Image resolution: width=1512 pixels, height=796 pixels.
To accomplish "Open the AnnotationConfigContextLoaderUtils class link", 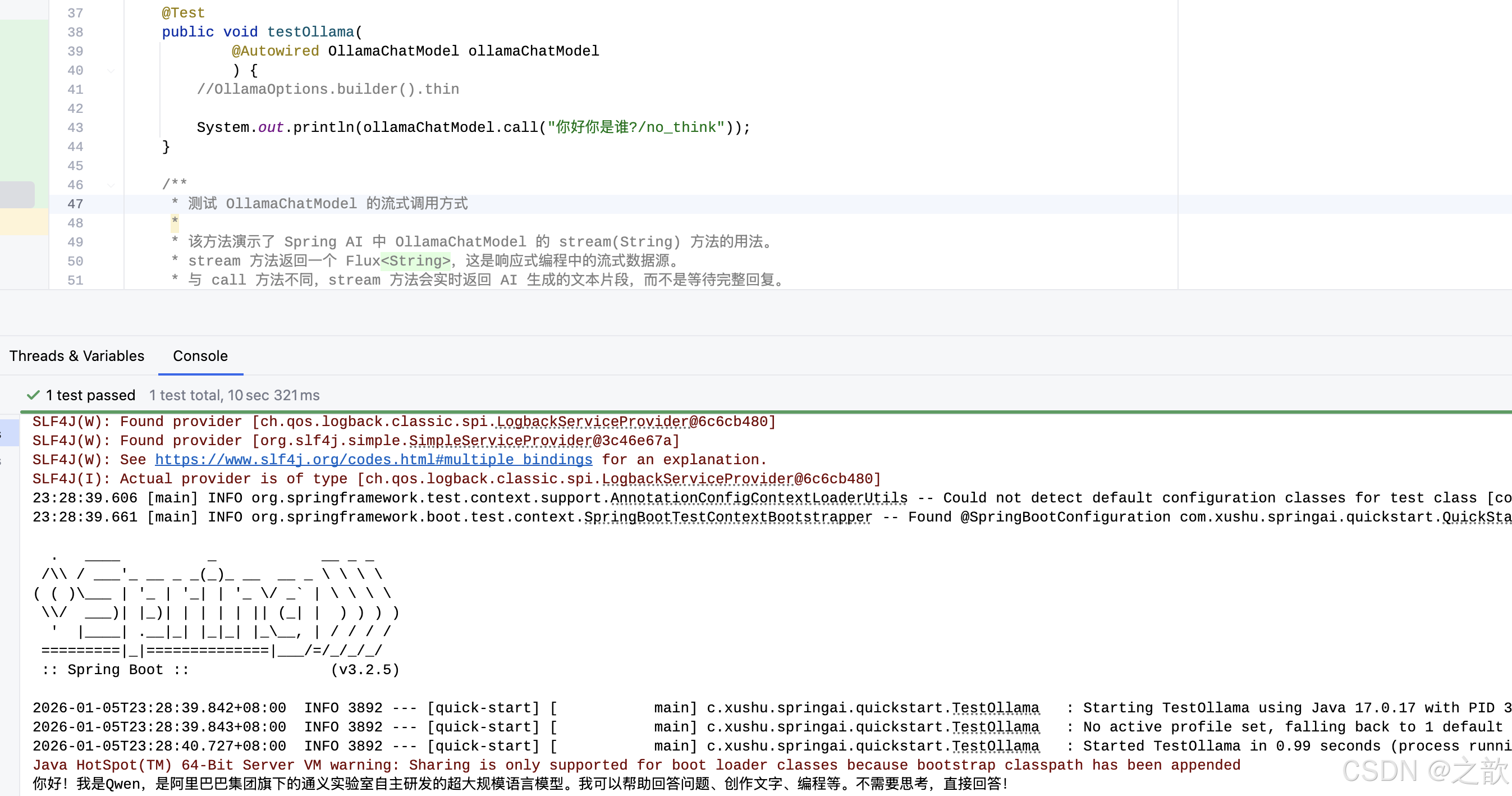I will (758, 498).
